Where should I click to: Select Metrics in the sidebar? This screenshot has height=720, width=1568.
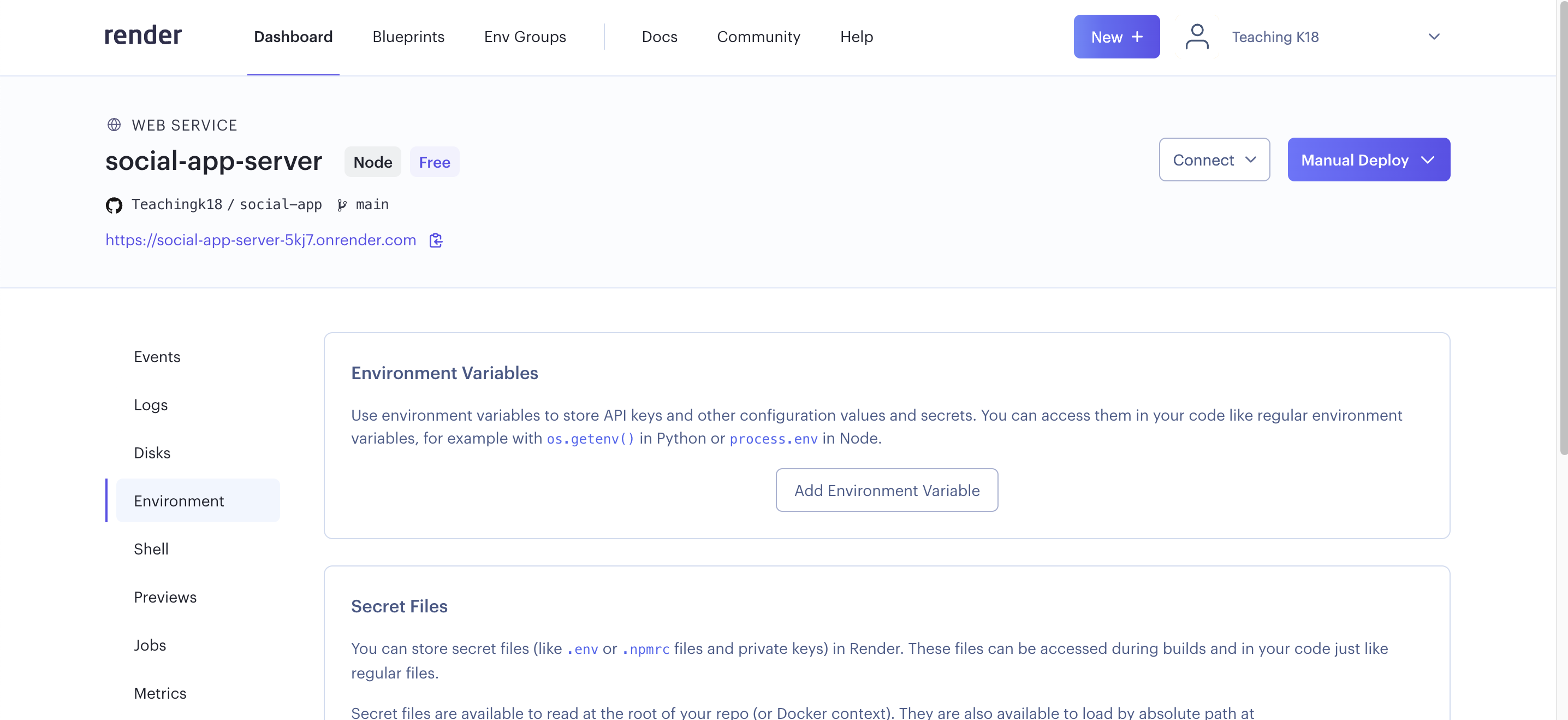click(x=159, y=693)
